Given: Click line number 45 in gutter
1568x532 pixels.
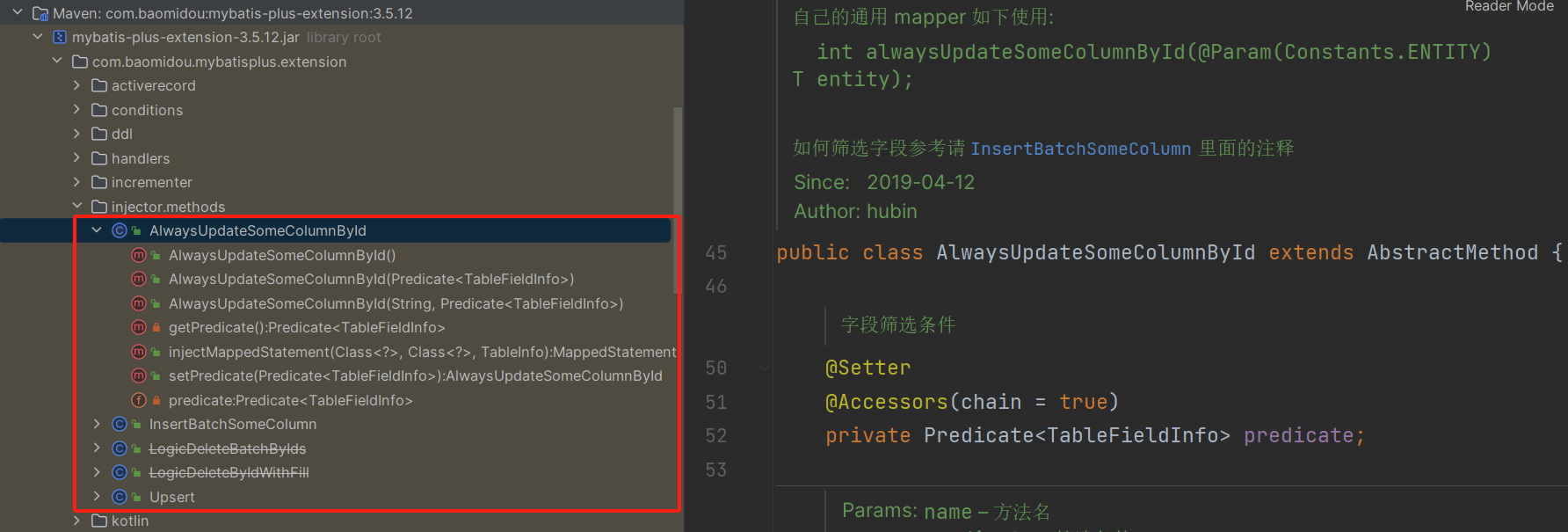Looking at the screenshot, I should coord(716,253).
